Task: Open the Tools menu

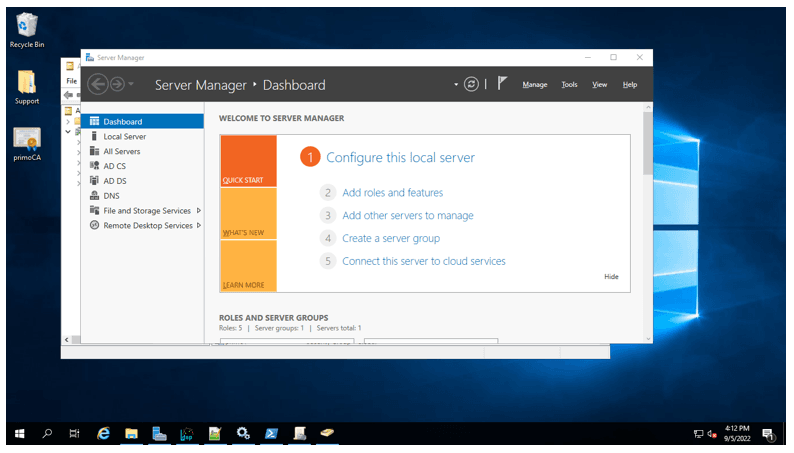Action: tap(569, 85)
